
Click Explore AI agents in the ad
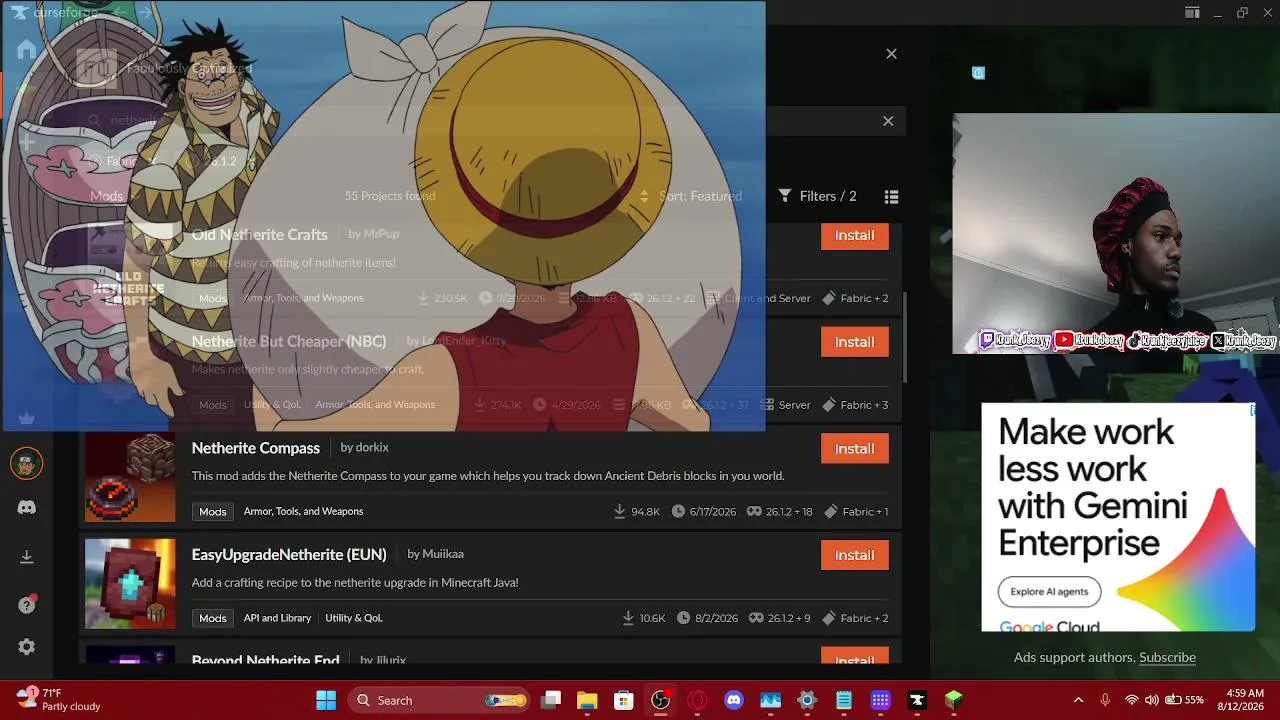(x=1049, y=592)
